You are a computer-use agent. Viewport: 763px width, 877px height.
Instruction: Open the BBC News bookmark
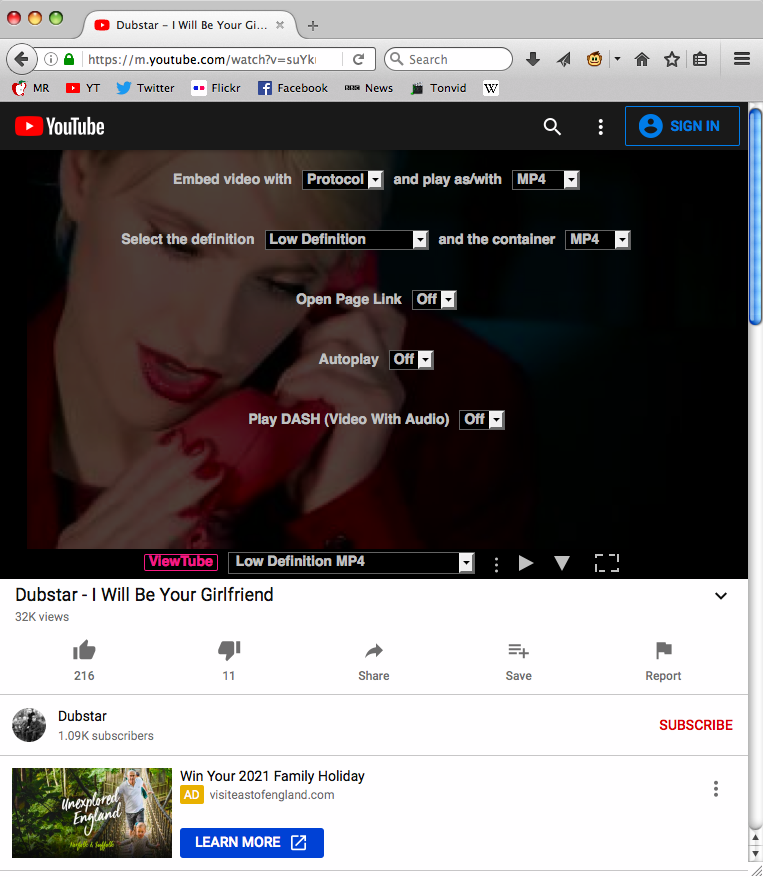pos(369,88)
